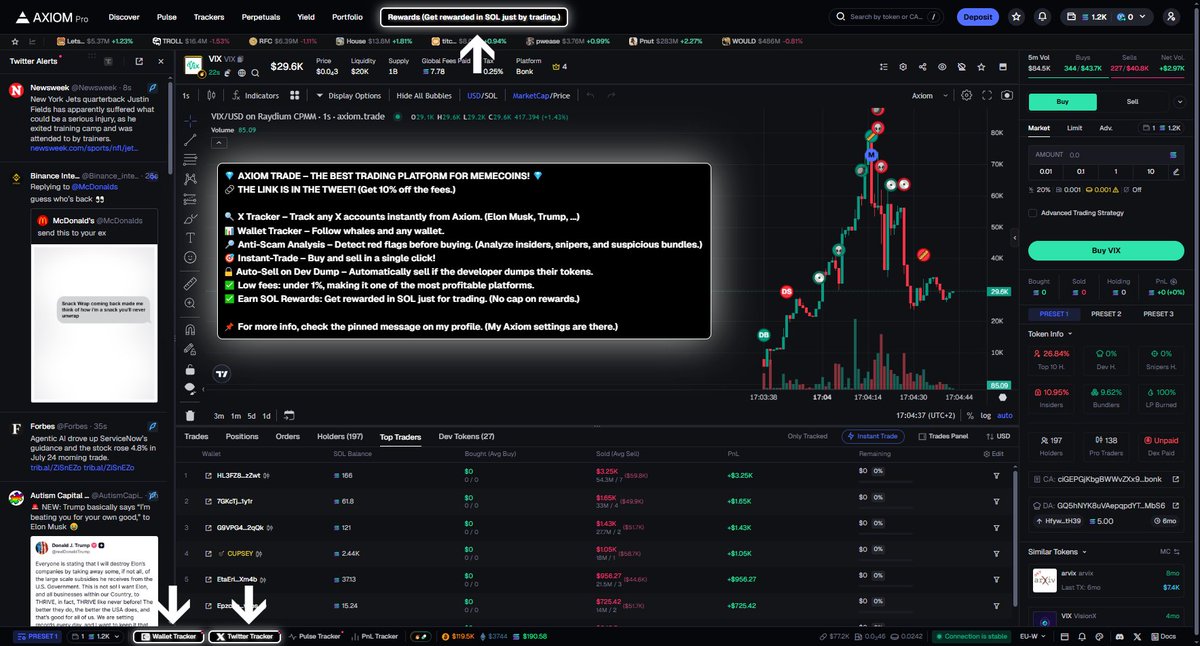The image size is (1200, 646).
Task: Toggle auto scale on chart
Action: (x=1005, y=415)
